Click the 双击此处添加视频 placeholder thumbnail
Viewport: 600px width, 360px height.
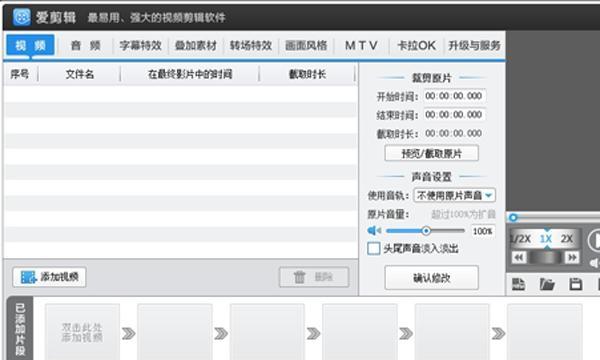(82, 332)
